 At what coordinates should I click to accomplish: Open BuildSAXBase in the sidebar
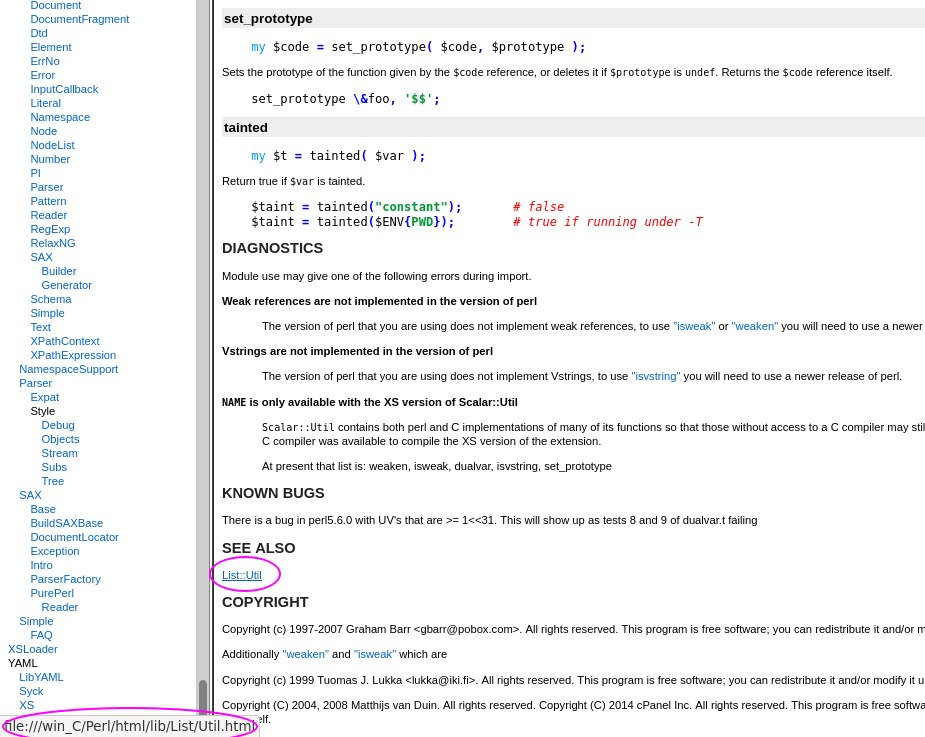tap(67, 523)
